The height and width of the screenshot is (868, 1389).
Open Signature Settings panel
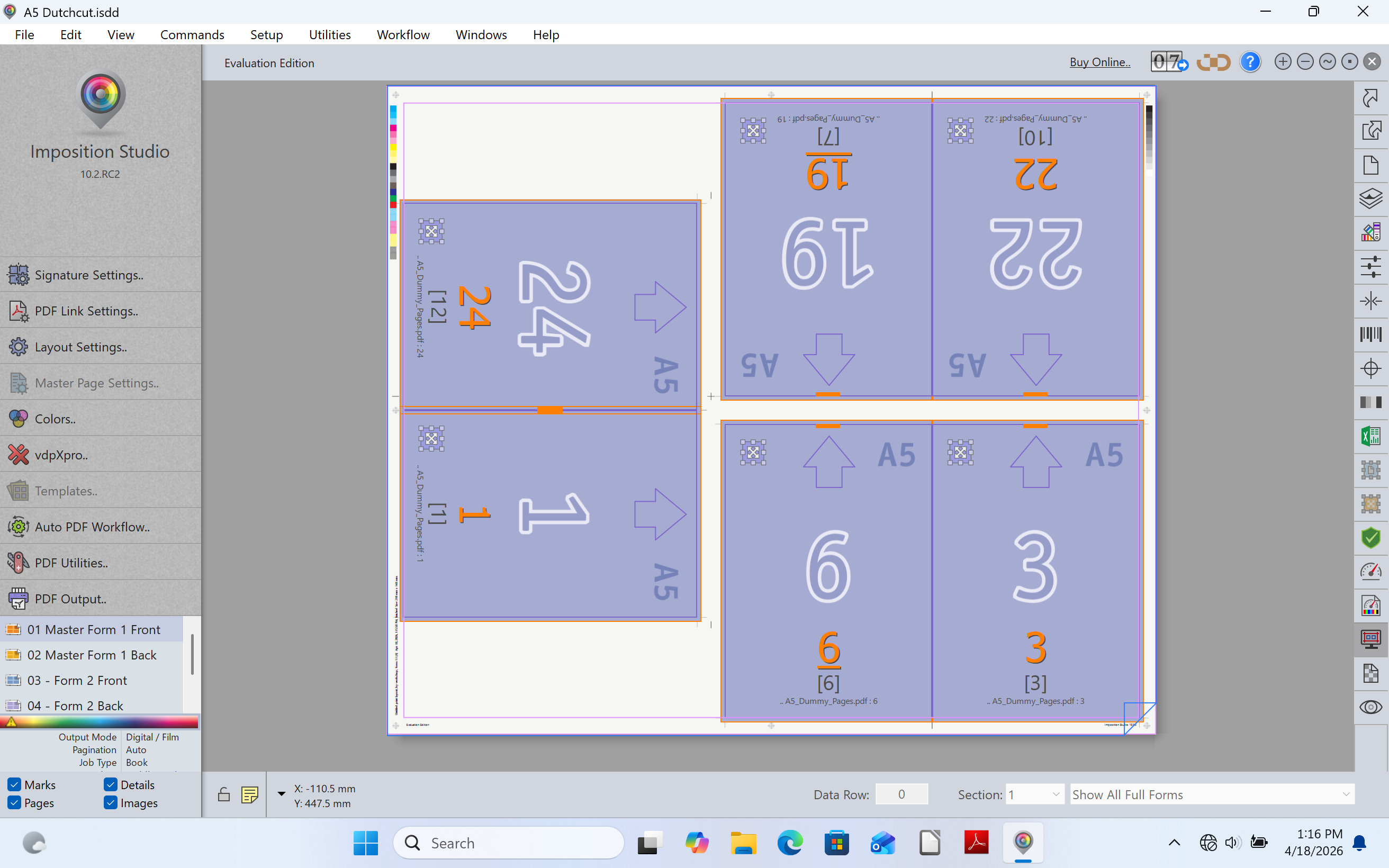coord(89,275)
